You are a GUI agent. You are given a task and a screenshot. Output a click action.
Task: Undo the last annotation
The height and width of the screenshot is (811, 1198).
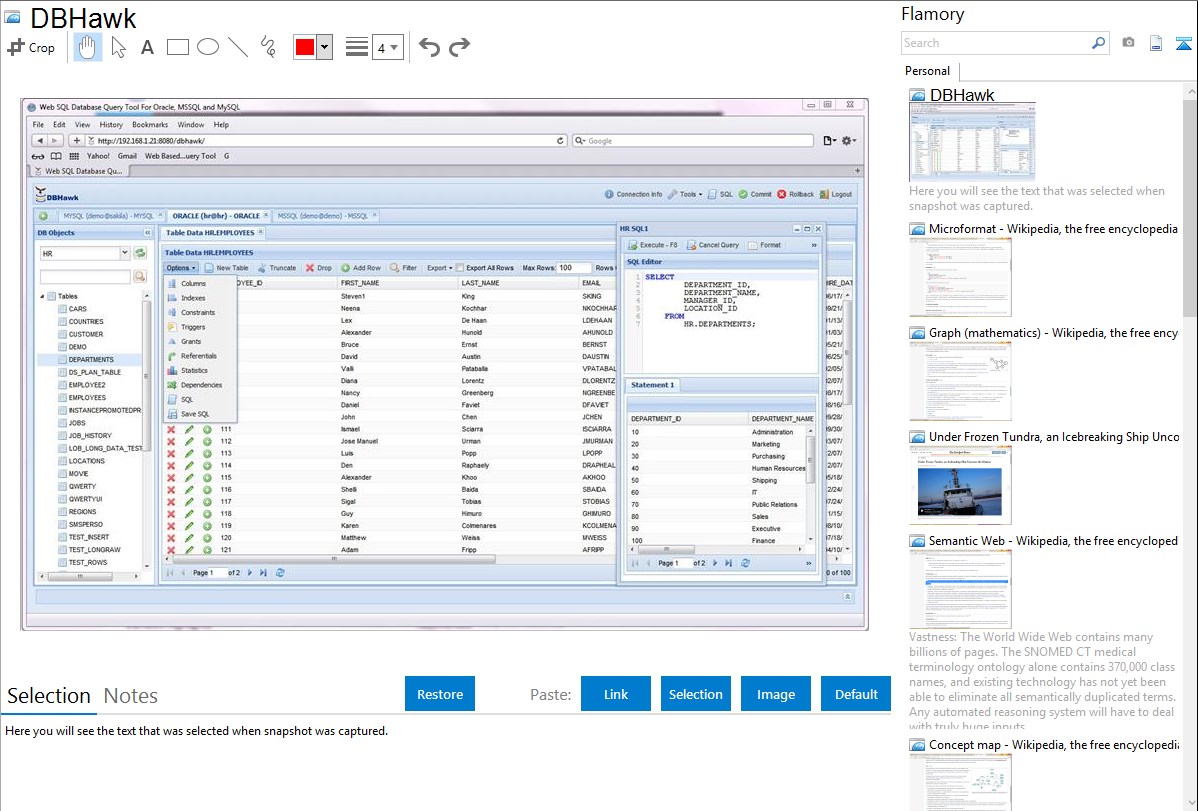pos(429,47)
